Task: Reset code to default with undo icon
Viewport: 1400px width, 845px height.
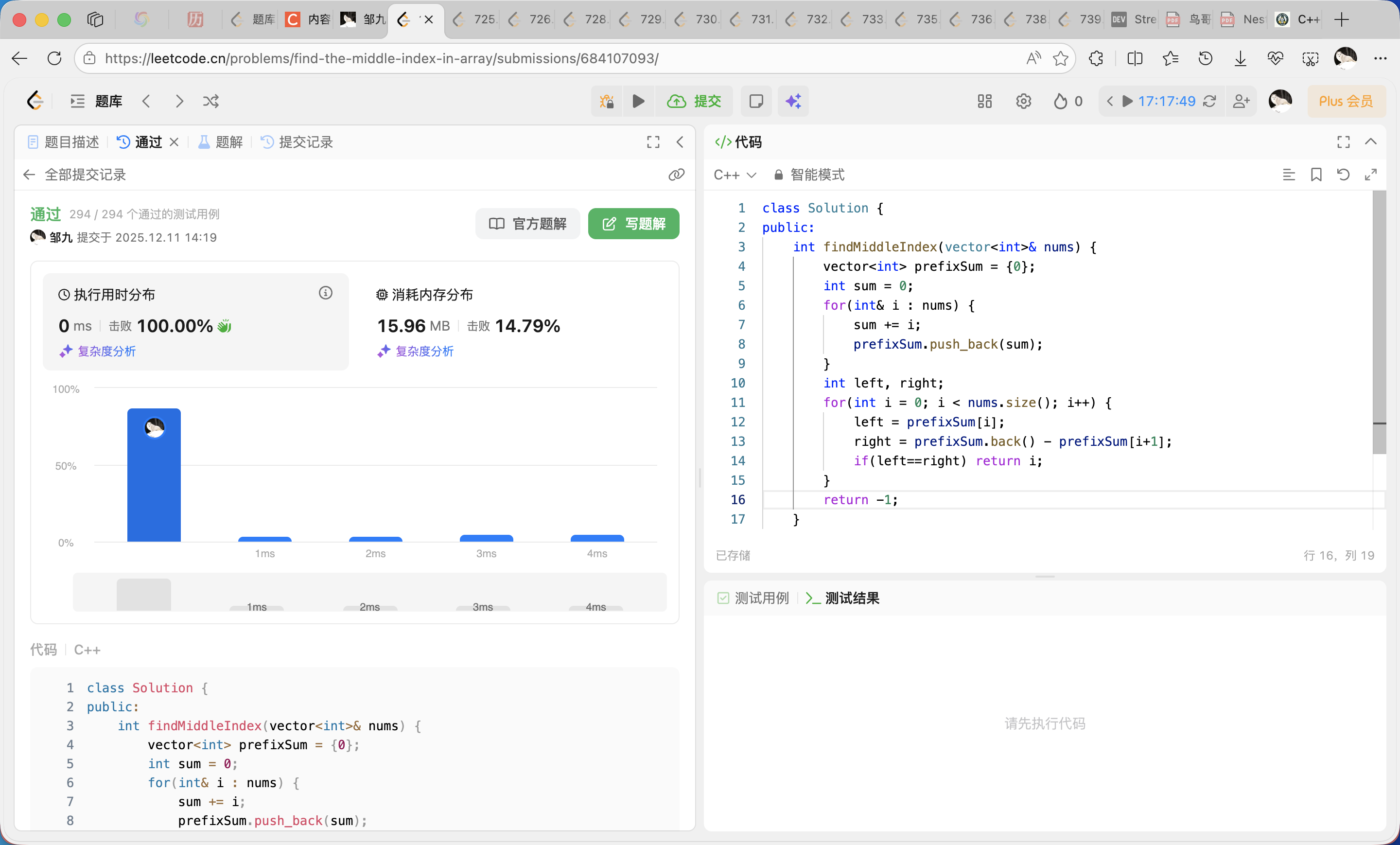Action: click(x=1343, y=175)
